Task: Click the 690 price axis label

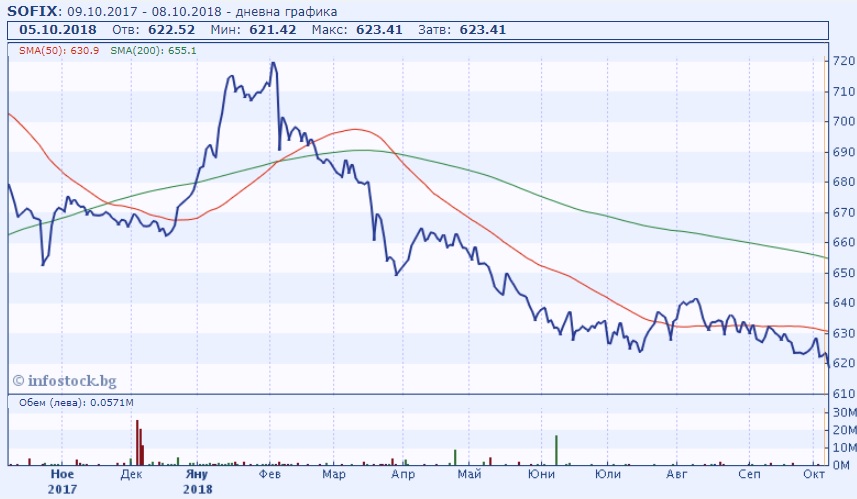Action: point(844,152)
